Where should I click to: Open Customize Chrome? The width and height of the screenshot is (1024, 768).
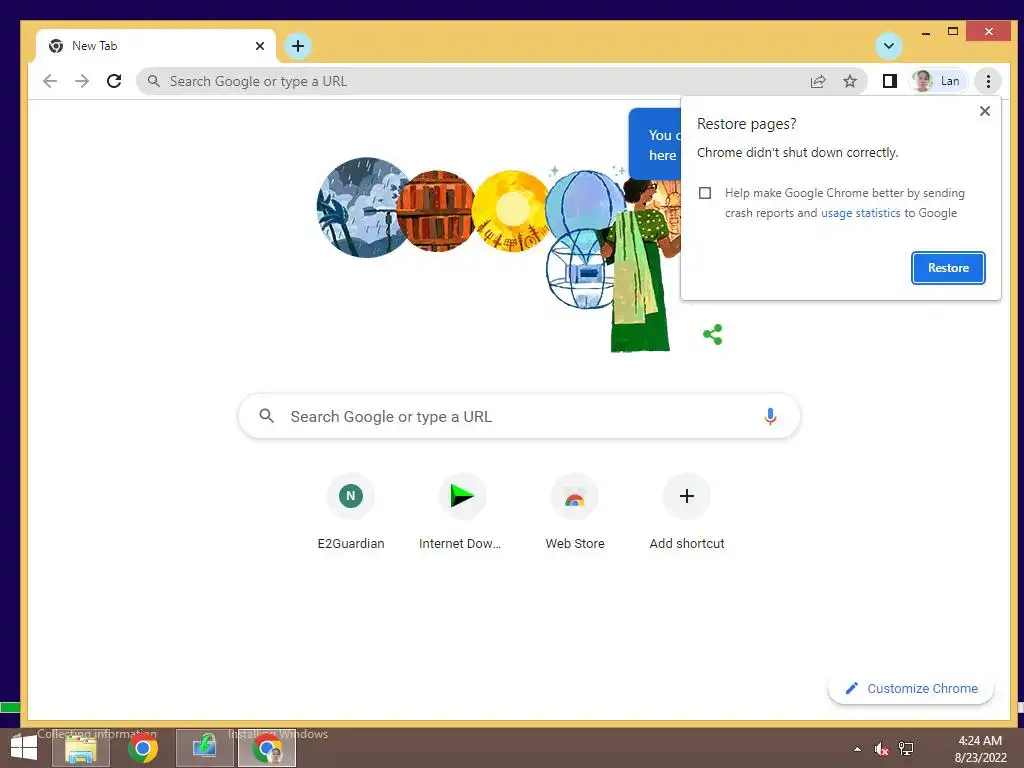coord(912,688)
